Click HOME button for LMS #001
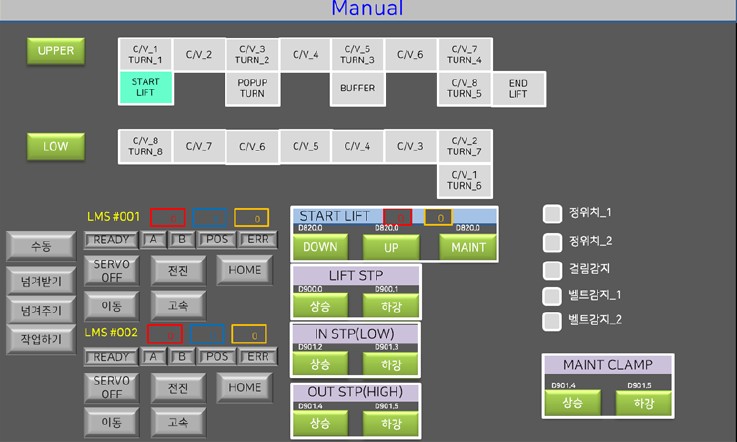 point(244,270)
